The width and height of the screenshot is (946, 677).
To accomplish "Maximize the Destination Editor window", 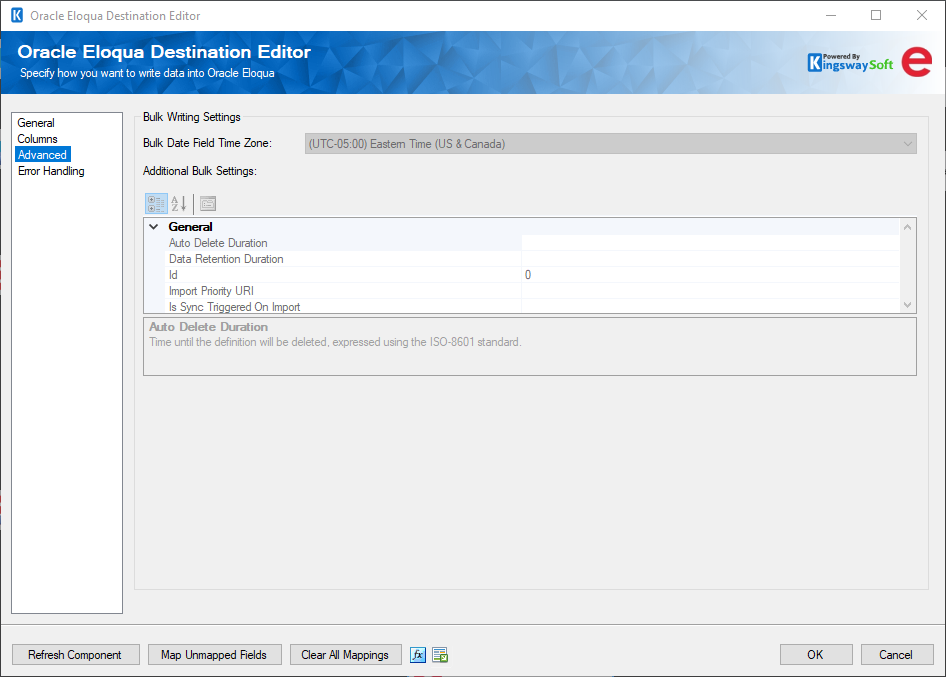I will tap(876, 16).
